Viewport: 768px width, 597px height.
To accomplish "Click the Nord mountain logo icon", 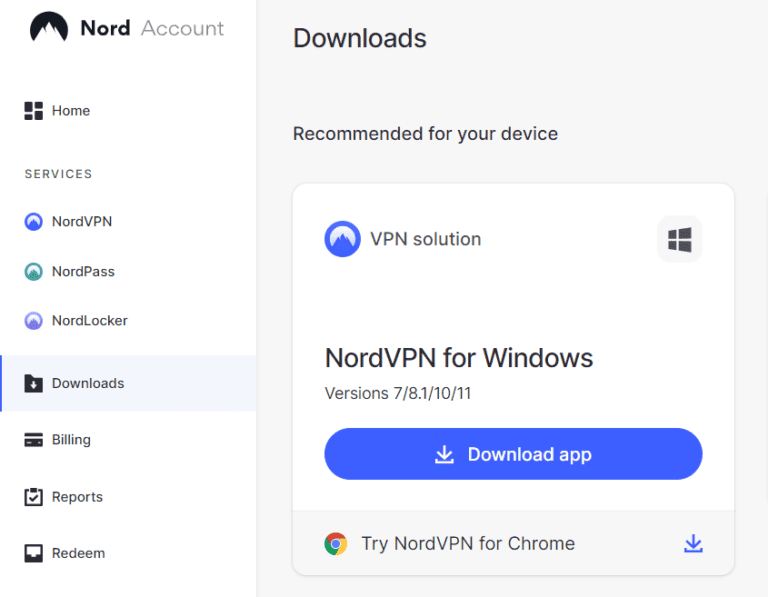I will [x=49, y=28].
